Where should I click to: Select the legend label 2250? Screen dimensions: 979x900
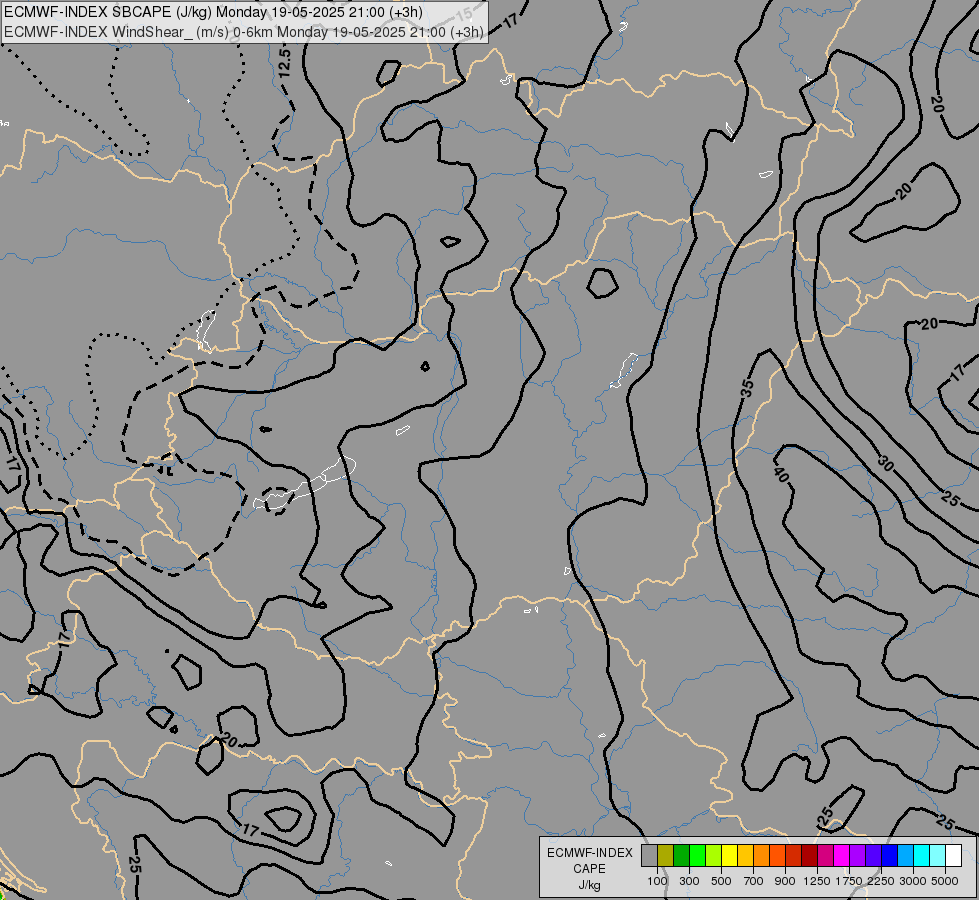click(881, 881)
